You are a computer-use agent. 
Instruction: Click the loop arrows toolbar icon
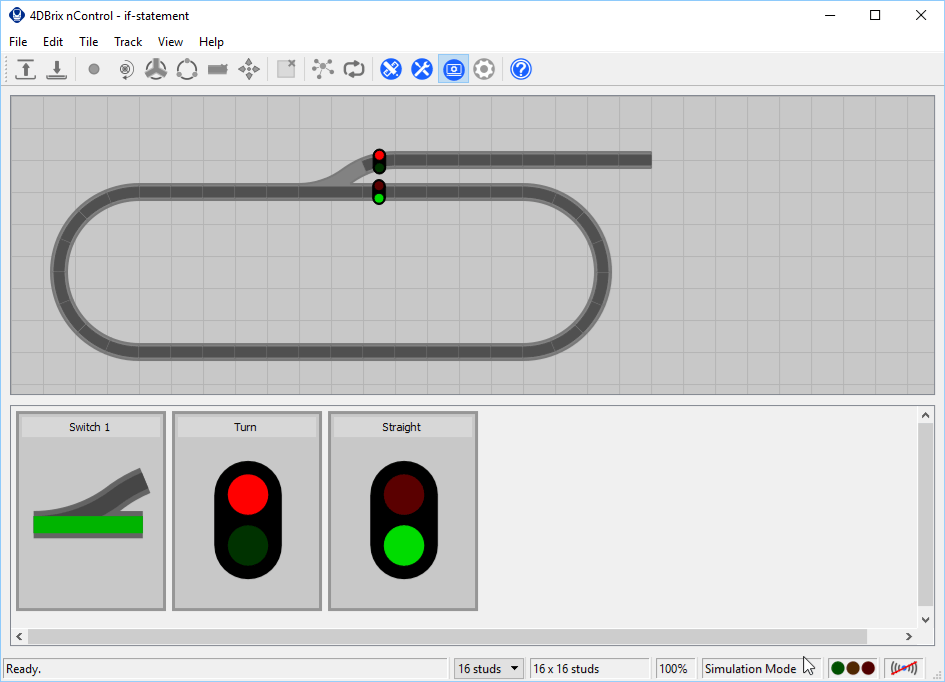tap(354, 69)
